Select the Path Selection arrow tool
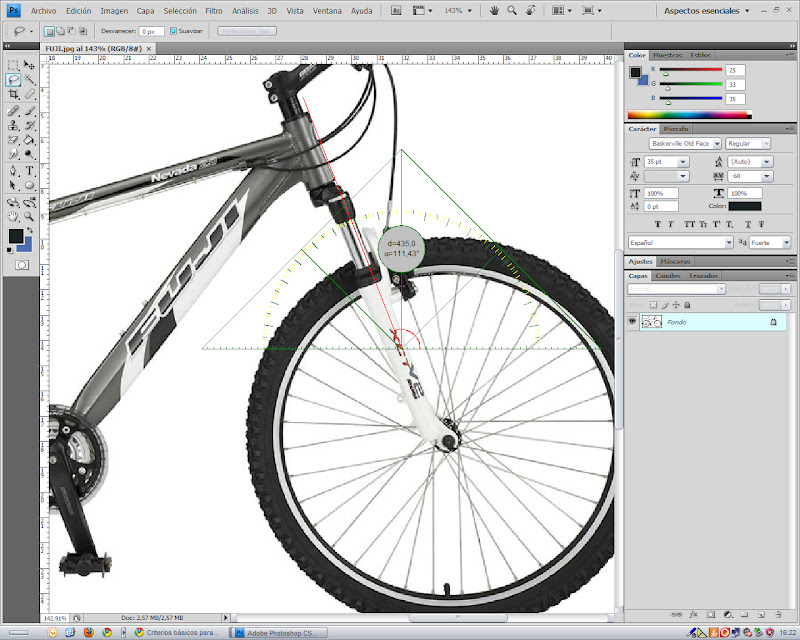The image size is (800, 640). point(13,185)
